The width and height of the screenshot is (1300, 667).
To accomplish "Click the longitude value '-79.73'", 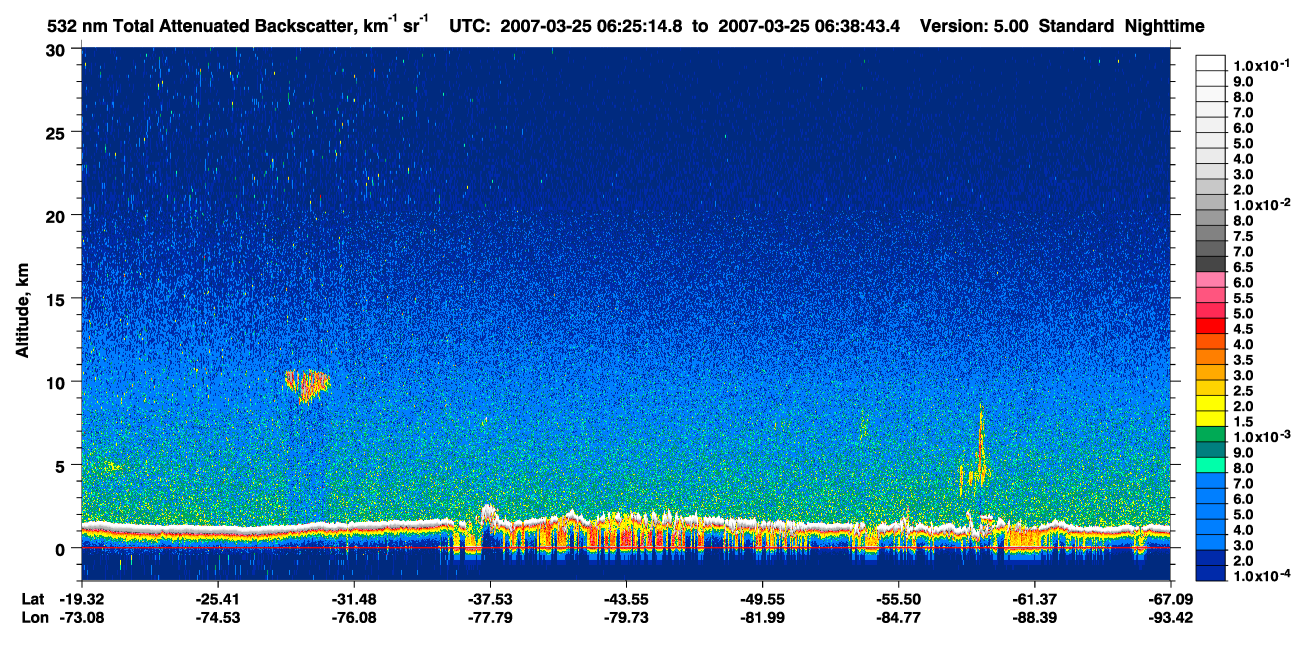I will coord(626,617).
